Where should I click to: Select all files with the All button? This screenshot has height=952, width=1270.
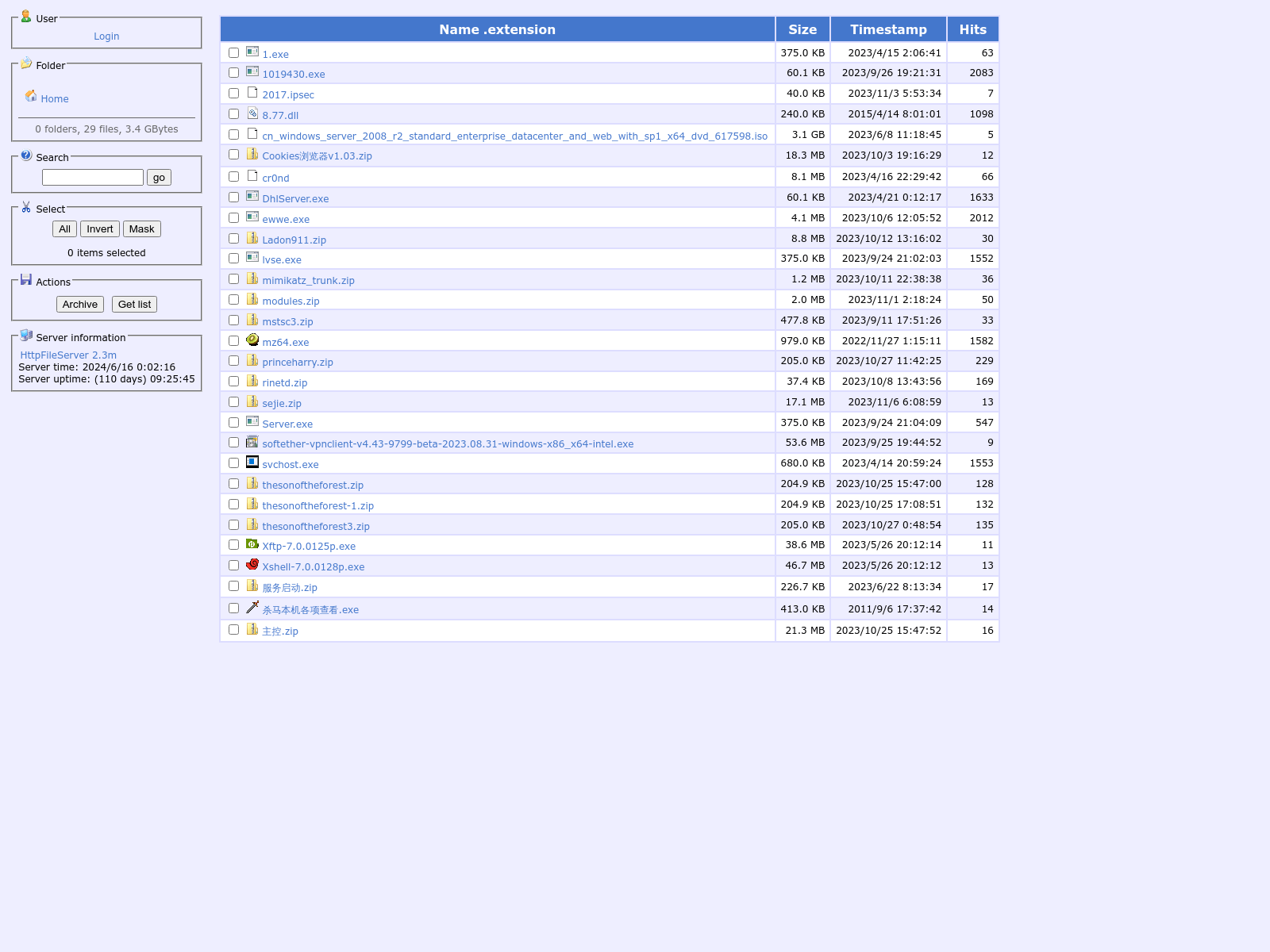click(64, 229)
